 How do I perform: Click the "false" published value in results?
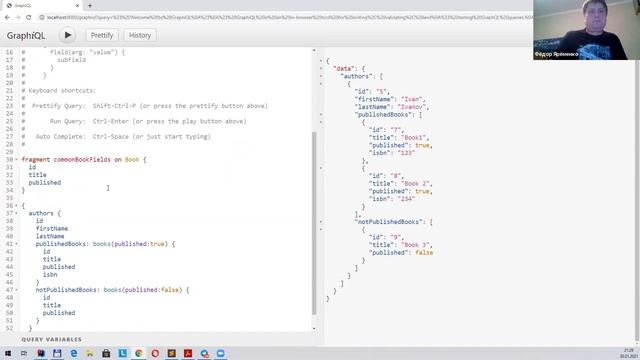pos(424,253)
